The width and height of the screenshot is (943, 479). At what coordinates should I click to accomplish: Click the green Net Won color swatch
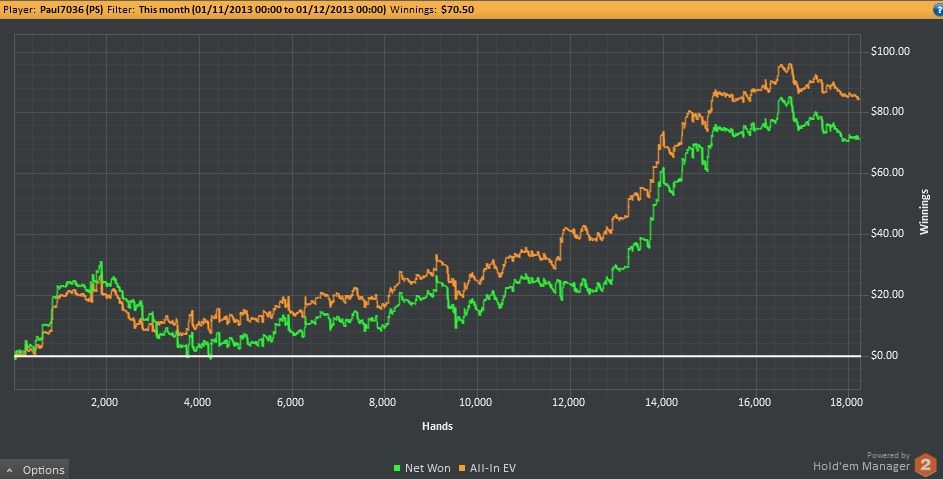pos(397,468)
